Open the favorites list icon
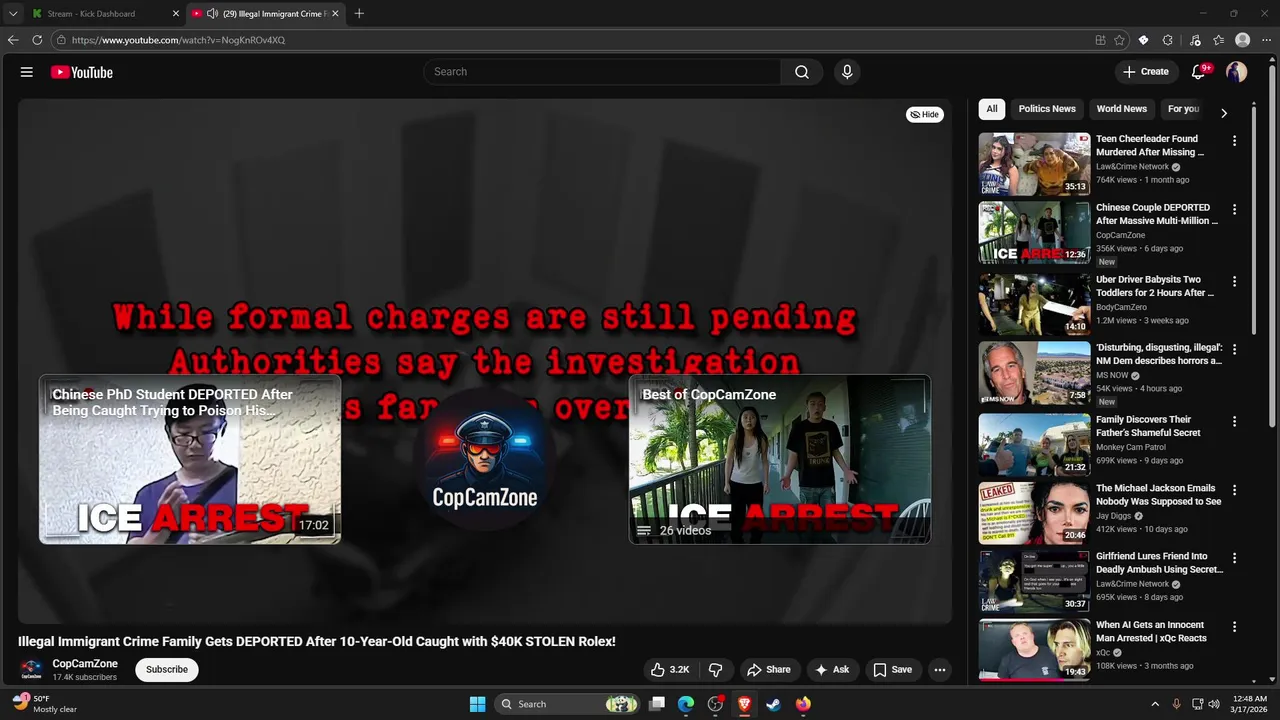1280x720 pixels. pyautogui.click(x=1219, y=40)
